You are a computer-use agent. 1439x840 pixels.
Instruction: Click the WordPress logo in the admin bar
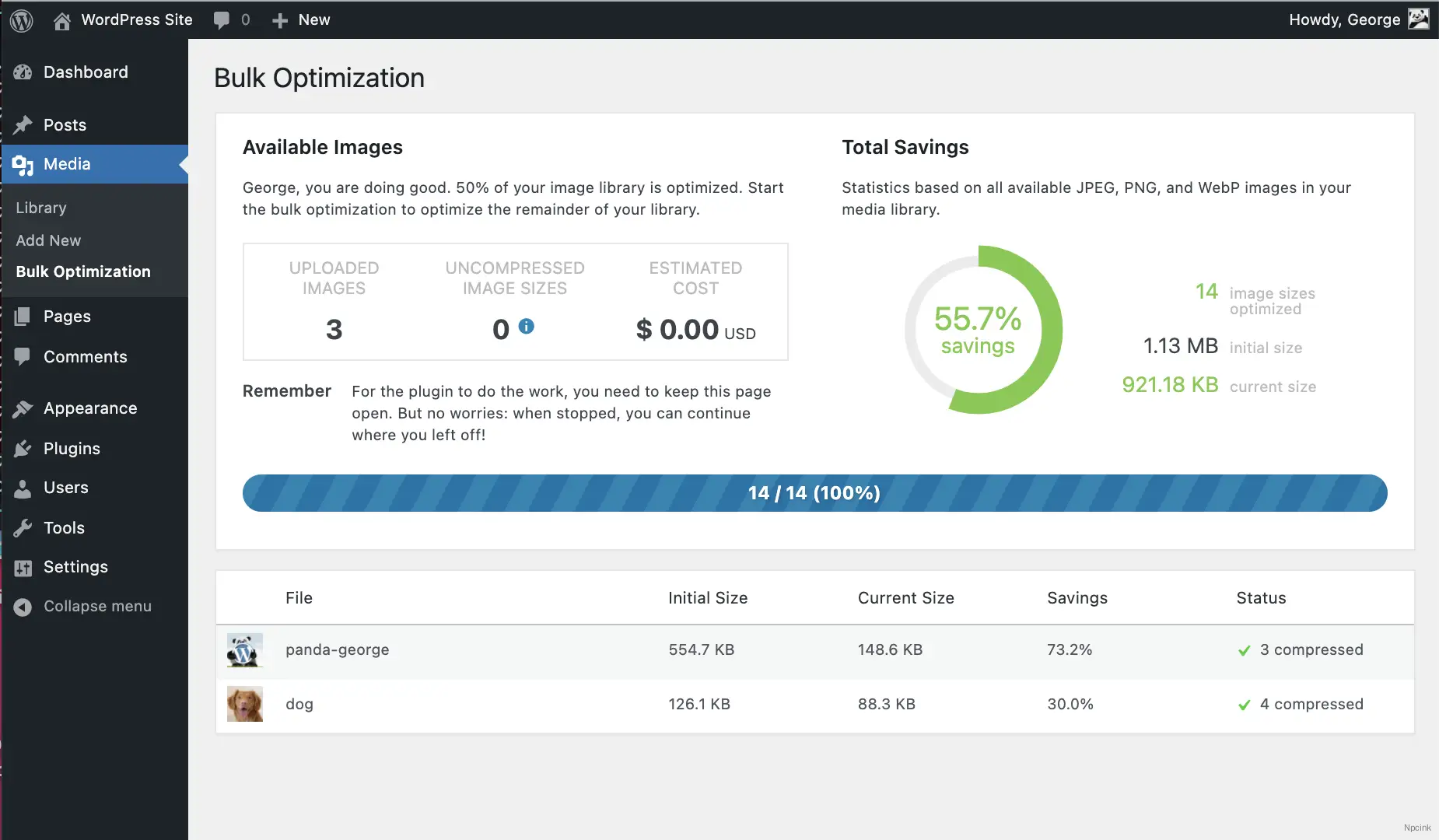pos(20,19)
